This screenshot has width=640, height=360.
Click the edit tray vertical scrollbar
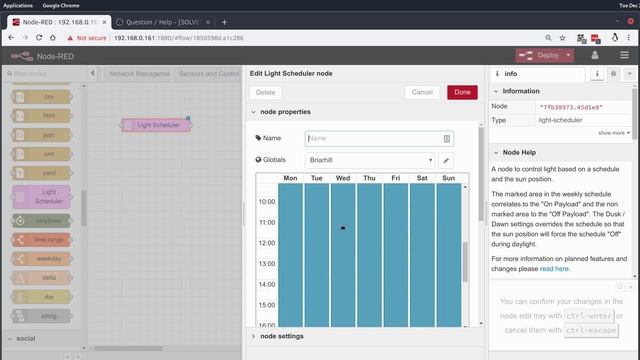coord(481,175)
